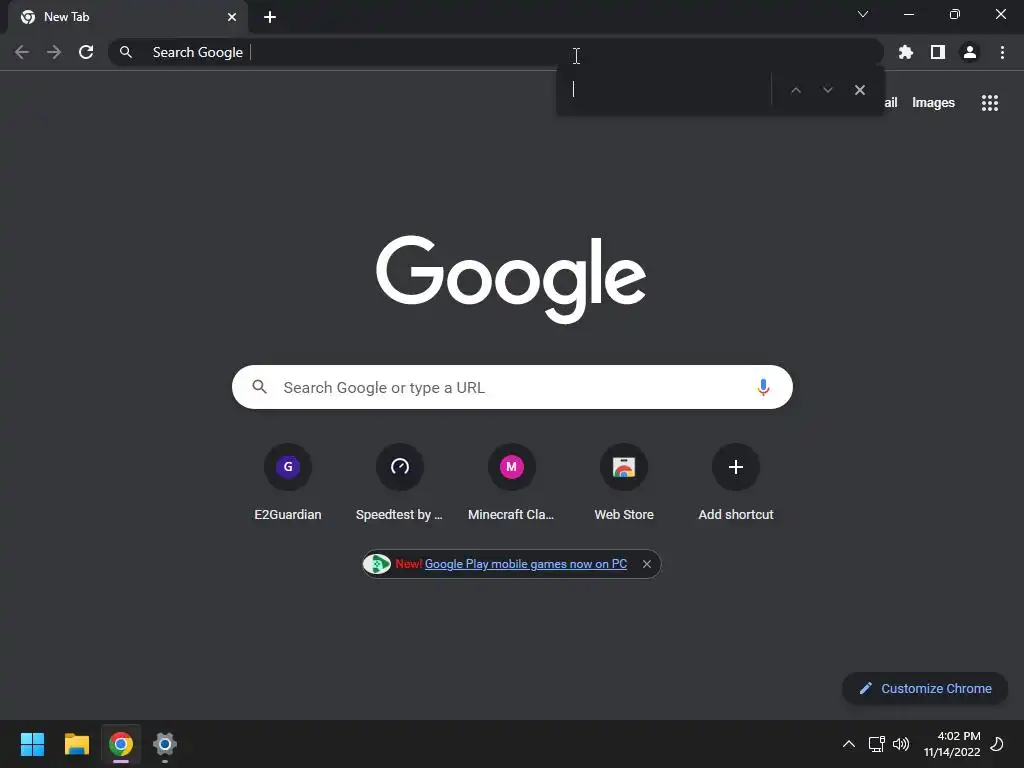Click the Google logo

(x=511, y=279)
